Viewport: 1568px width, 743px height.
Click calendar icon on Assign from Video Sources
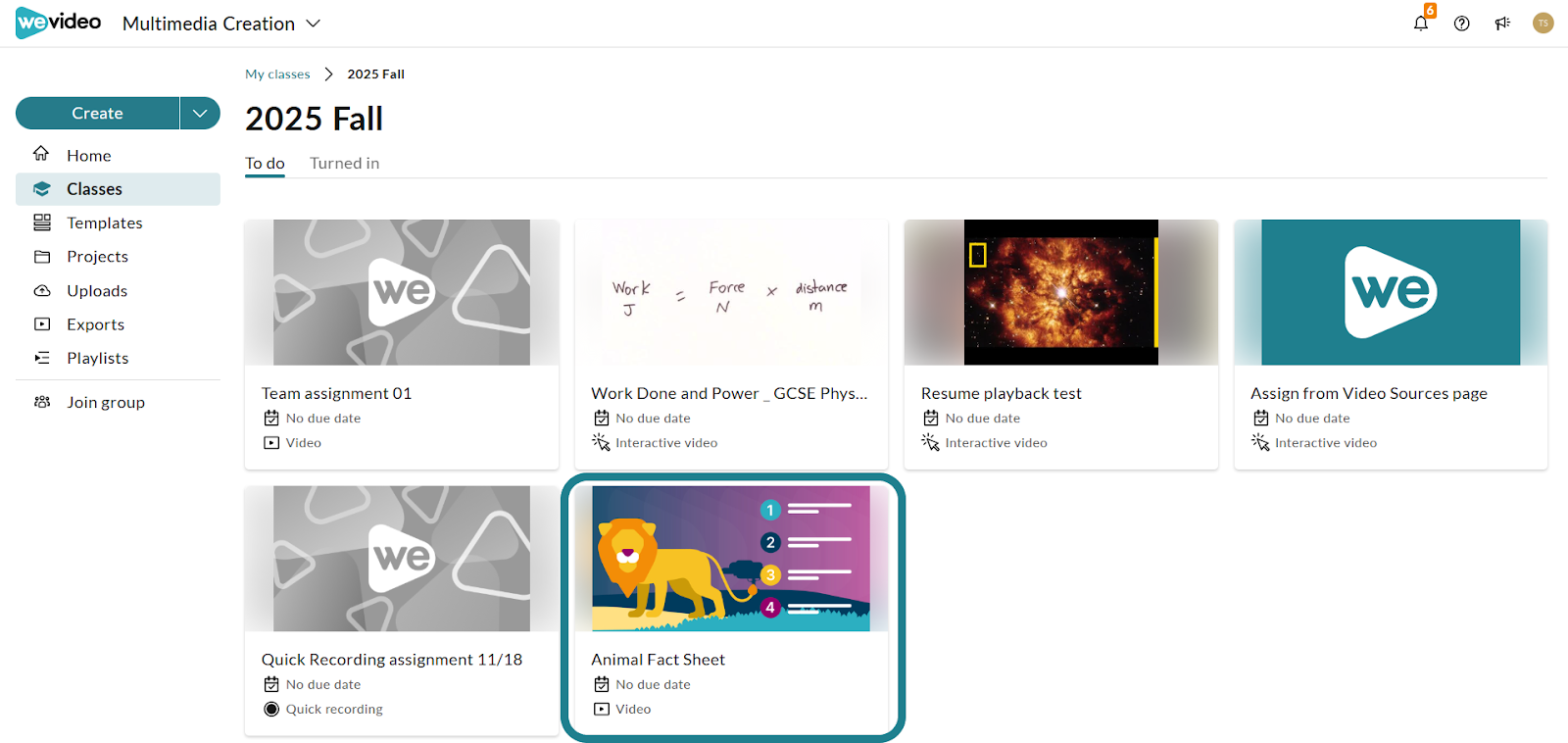tap(1261, 419)
